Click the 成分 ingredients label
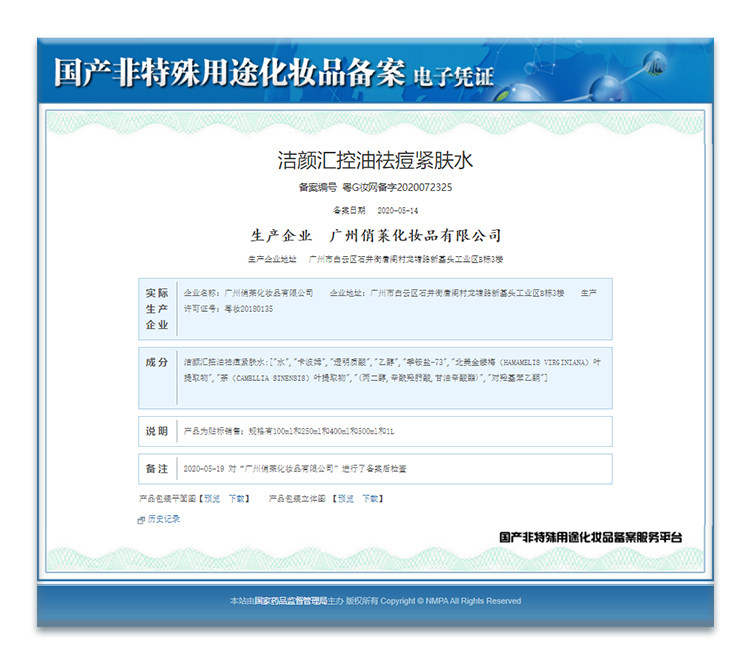The image size is (750, 652). point(157,362)
